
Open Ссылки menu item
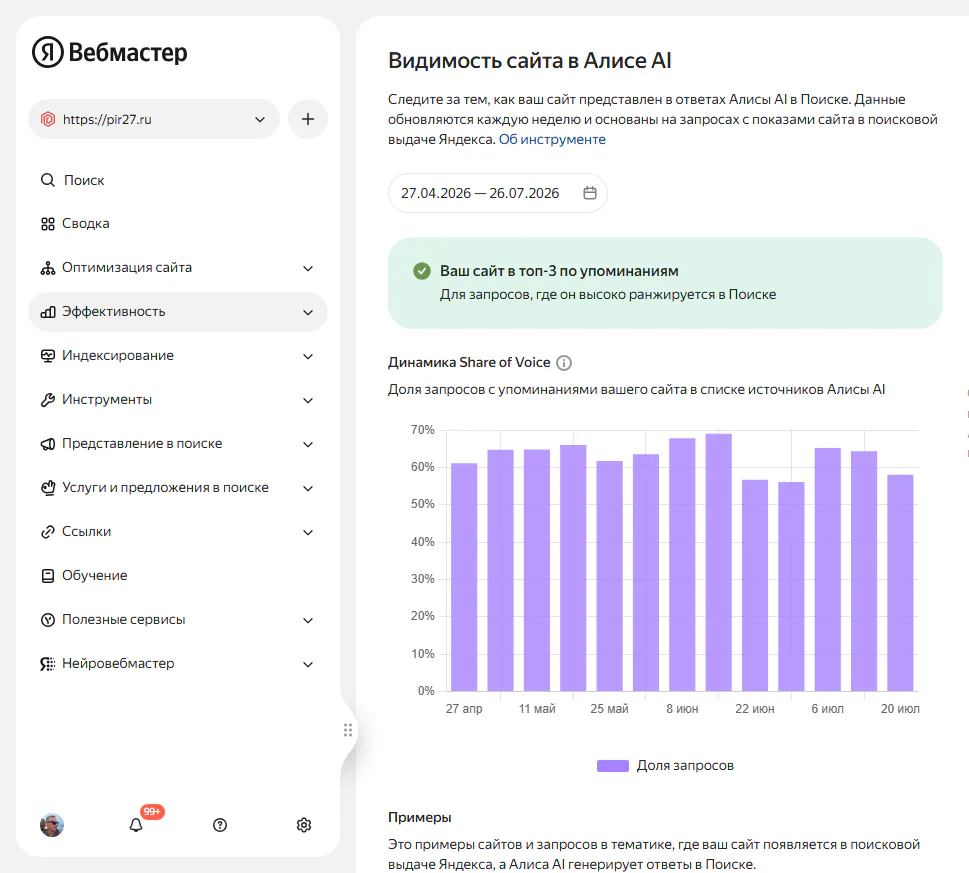coord(178,531)
